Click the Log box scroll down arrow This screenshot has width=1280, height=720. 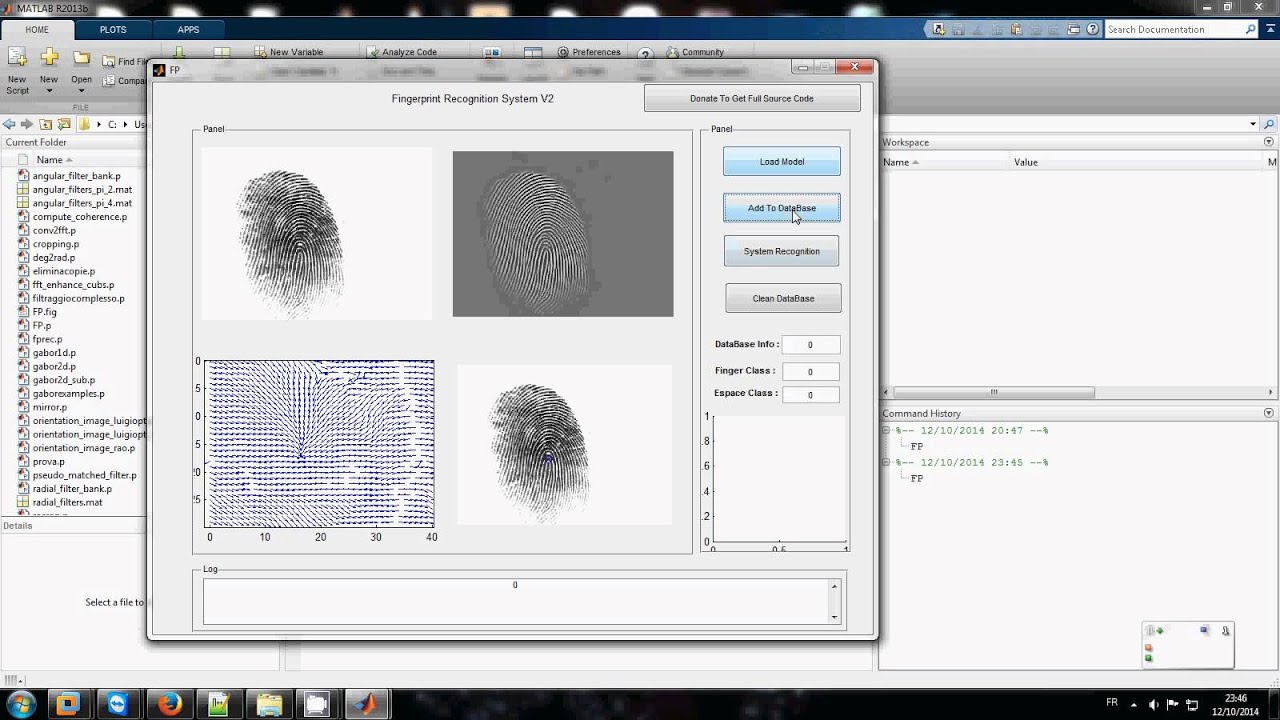point(835,617)
